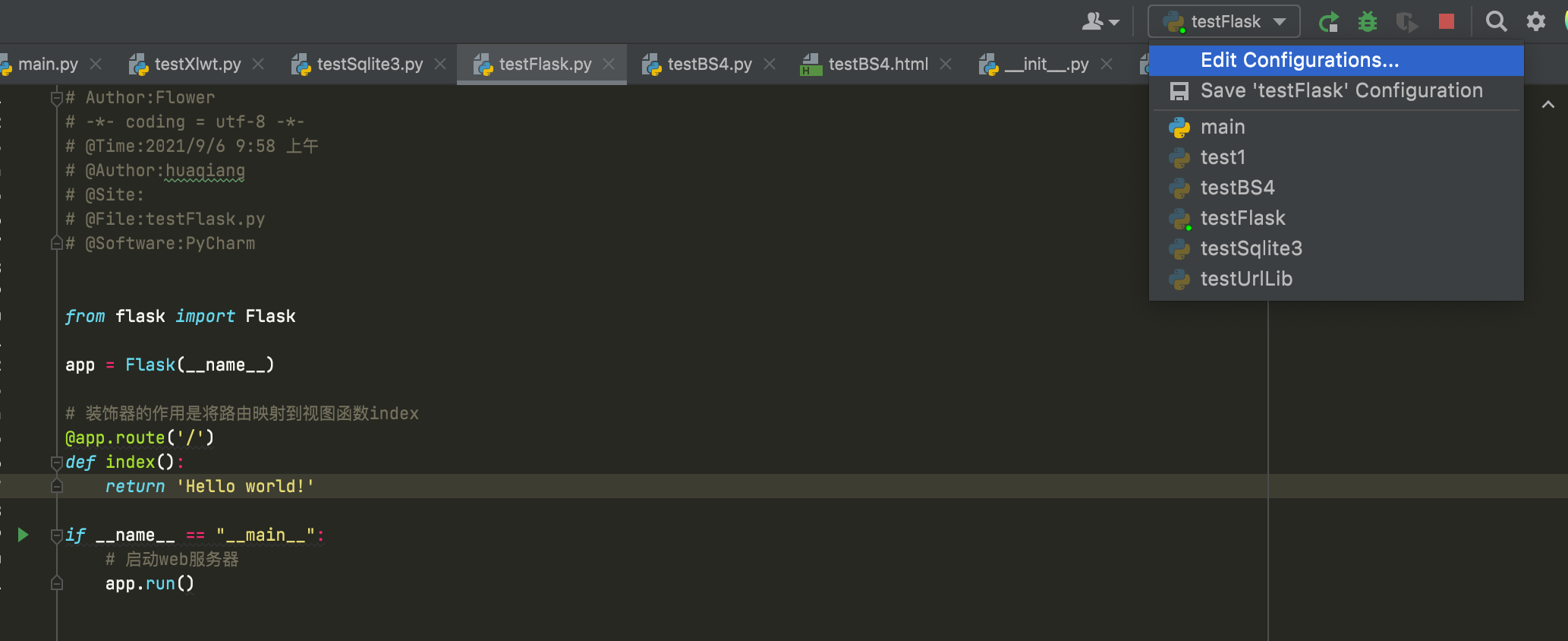Click the Rerun testFlask icon
Image resolution: width=1568 pixels, height=641 pixels.
tap(1329, 22)
